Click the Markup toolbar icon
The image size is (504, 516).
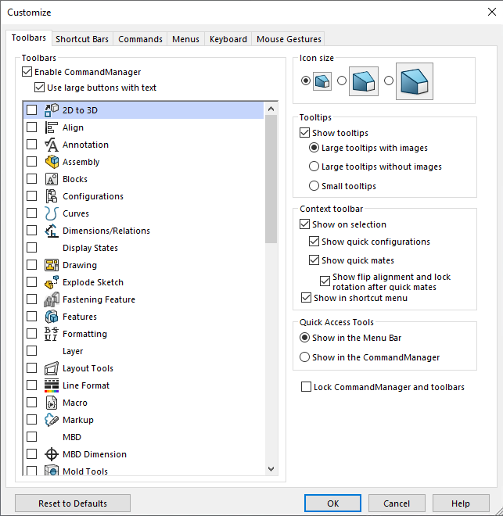pos(52,420)
